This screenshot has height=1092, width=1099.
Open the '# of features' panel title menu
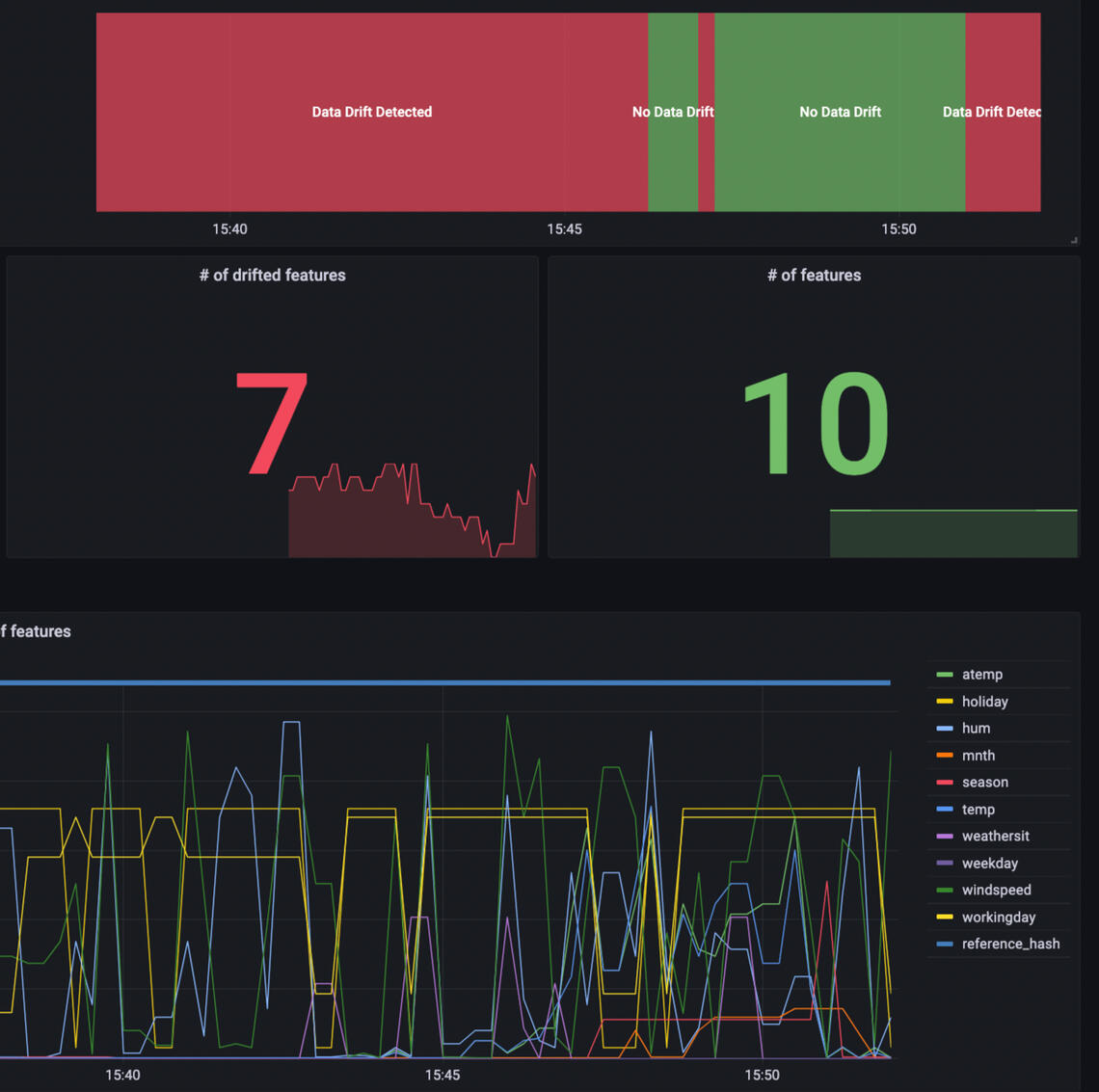click(x=814, y=276)
